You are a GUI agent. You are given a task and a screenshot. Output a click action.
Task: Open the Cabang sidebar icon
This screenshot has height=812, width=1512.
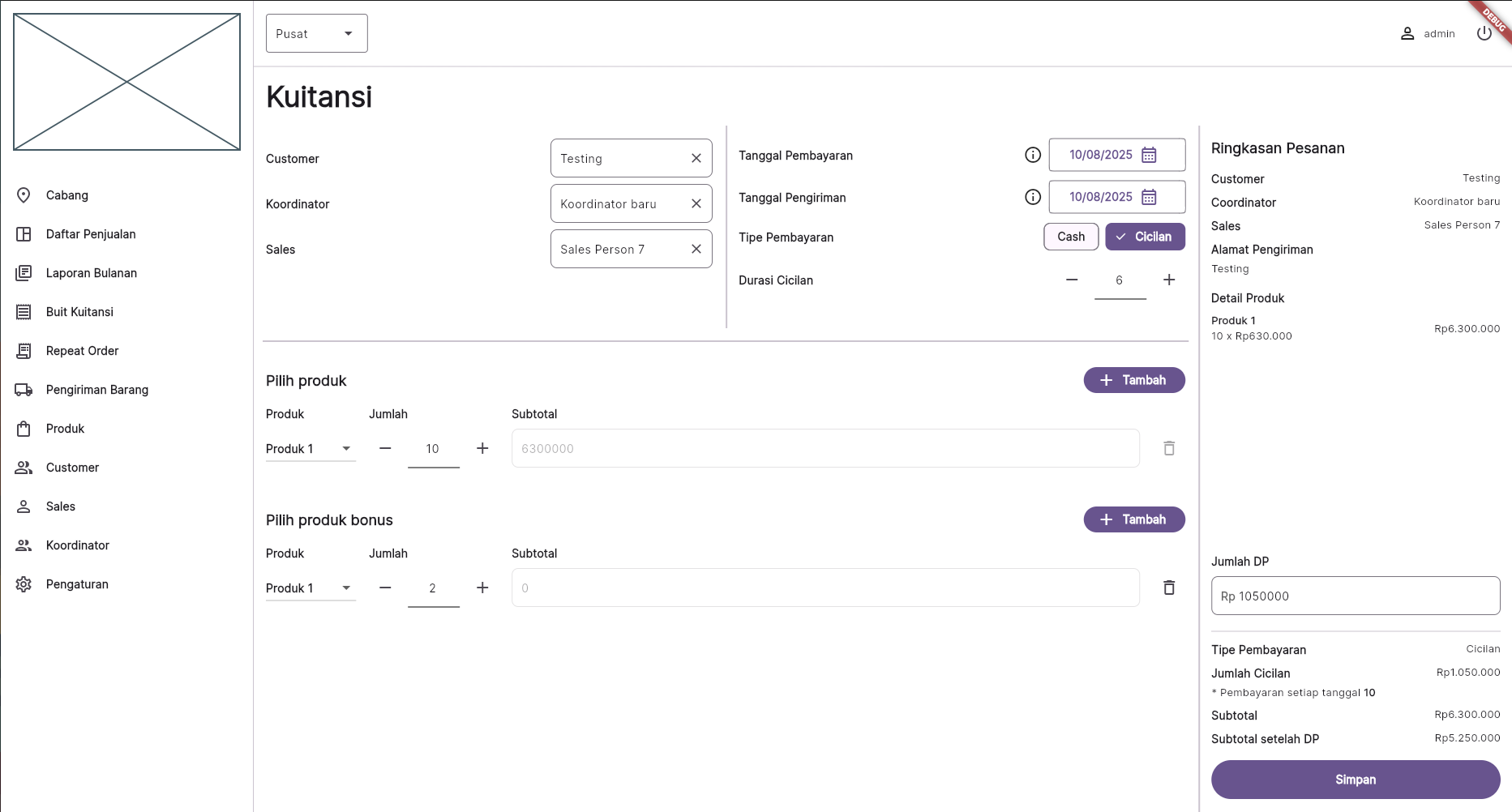click(x=24, y=194)
